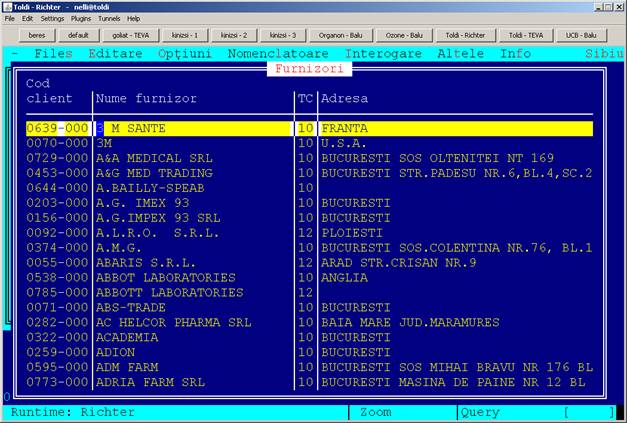
Task: Click the window system icon in title bar
Action: (7, 7)
